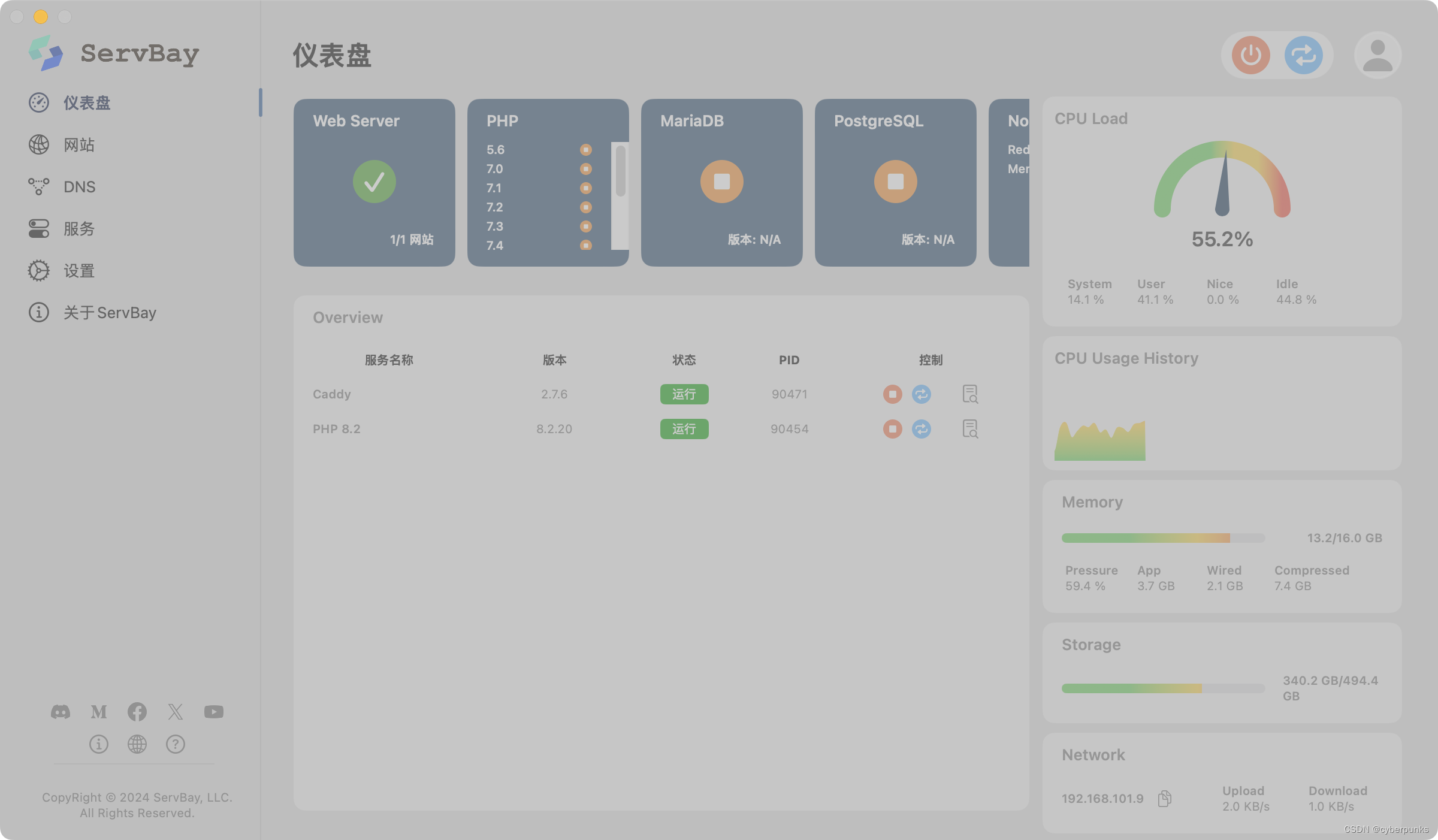Viewport: 1438px width, 840px height.
Task: Click the blue restart-all services button
Action: [x=1303, y=55]
